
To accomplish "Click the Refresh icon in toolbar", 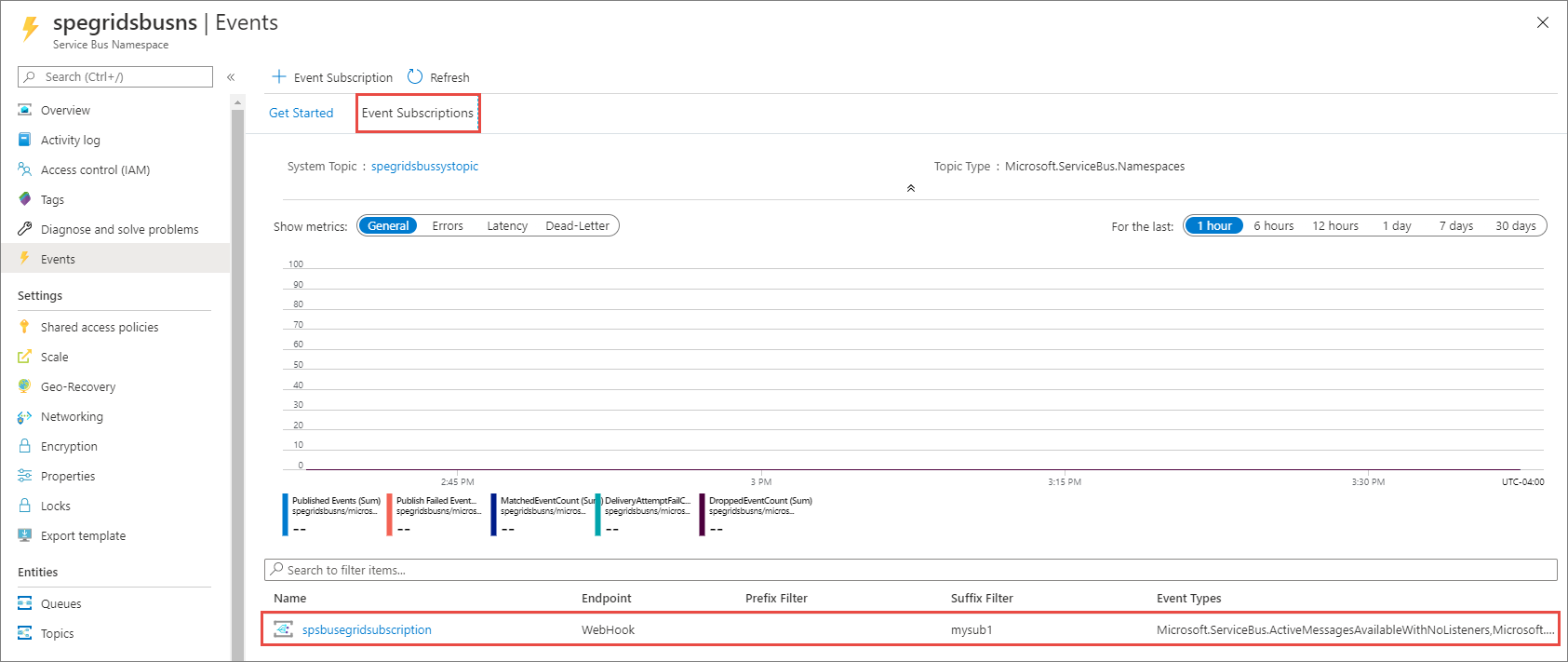I will pos(415,77).
